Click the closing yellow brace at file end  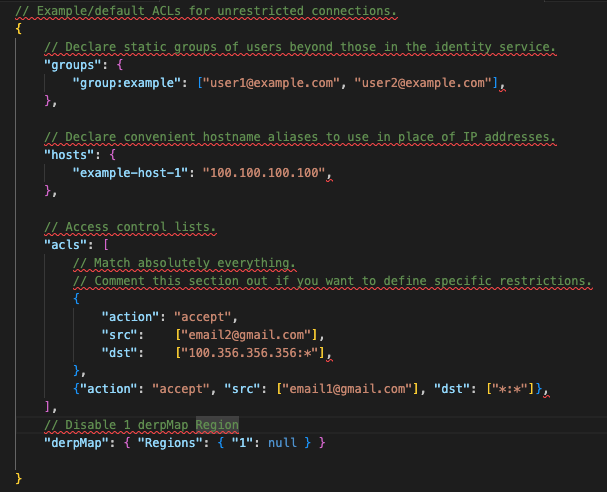tap(19, 478)
